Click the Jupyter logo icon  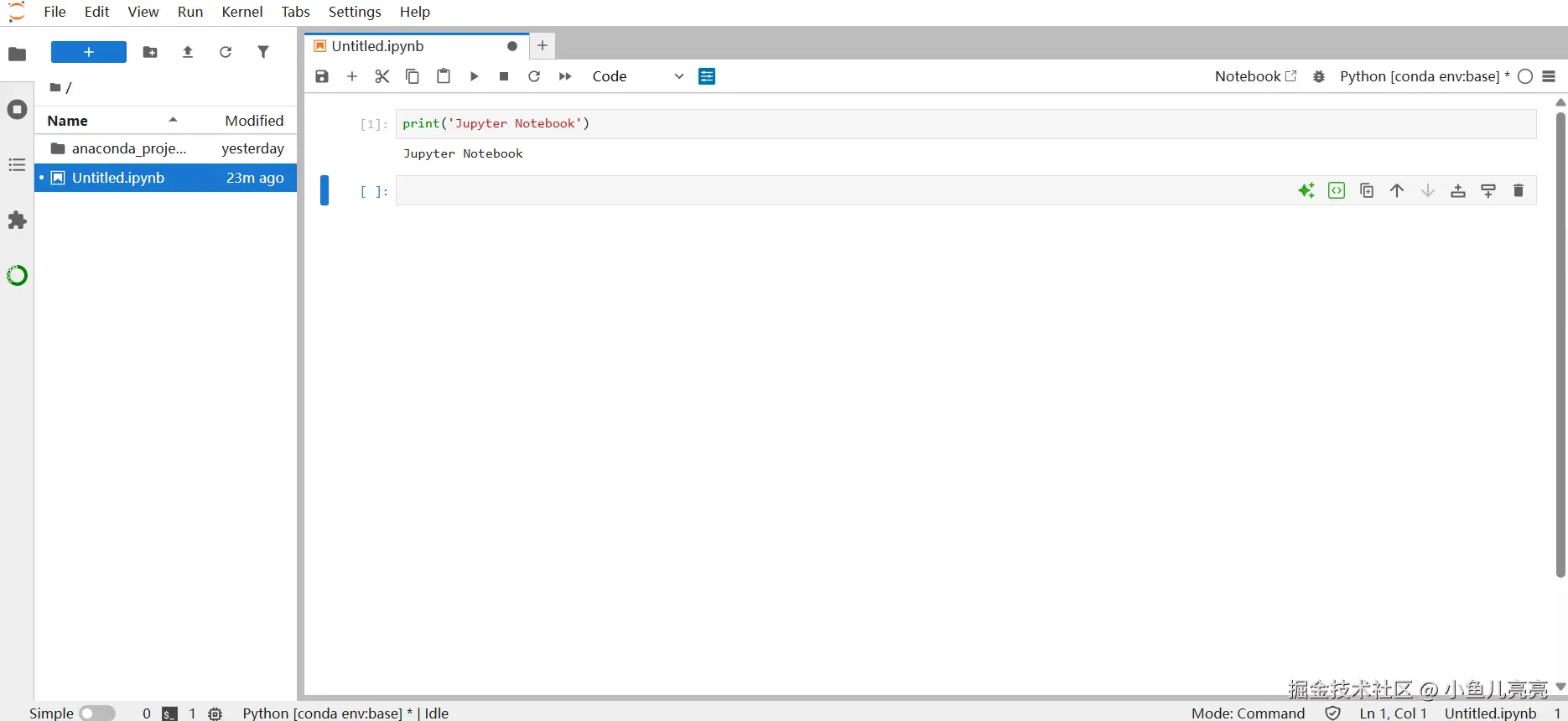pos(17,12)
